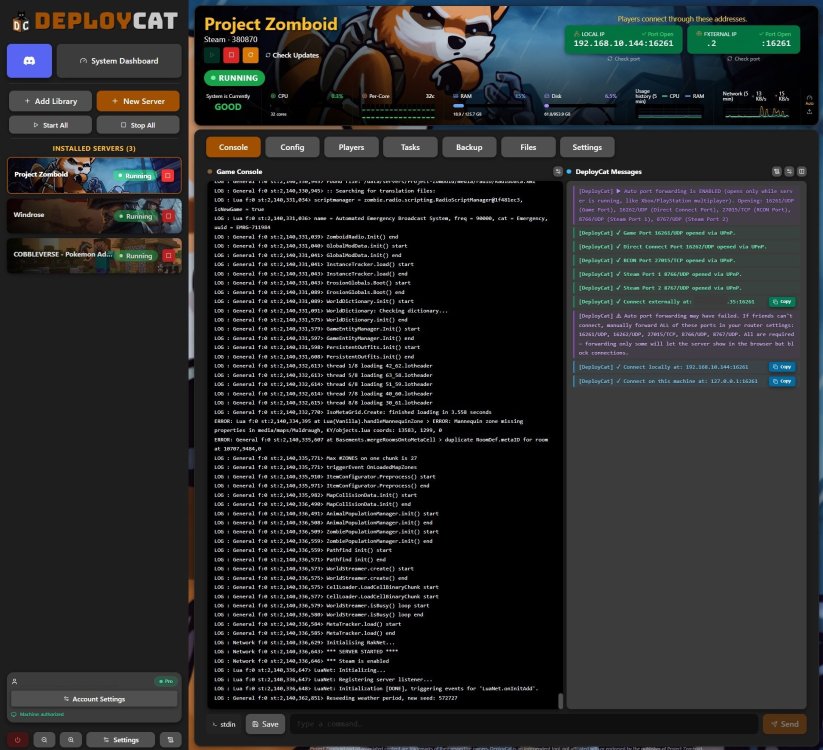This screenshot has height=750, width=823.
Task: Click the middle icon in the DeployCat Messages toolbar
Action: tap(789, 172)
